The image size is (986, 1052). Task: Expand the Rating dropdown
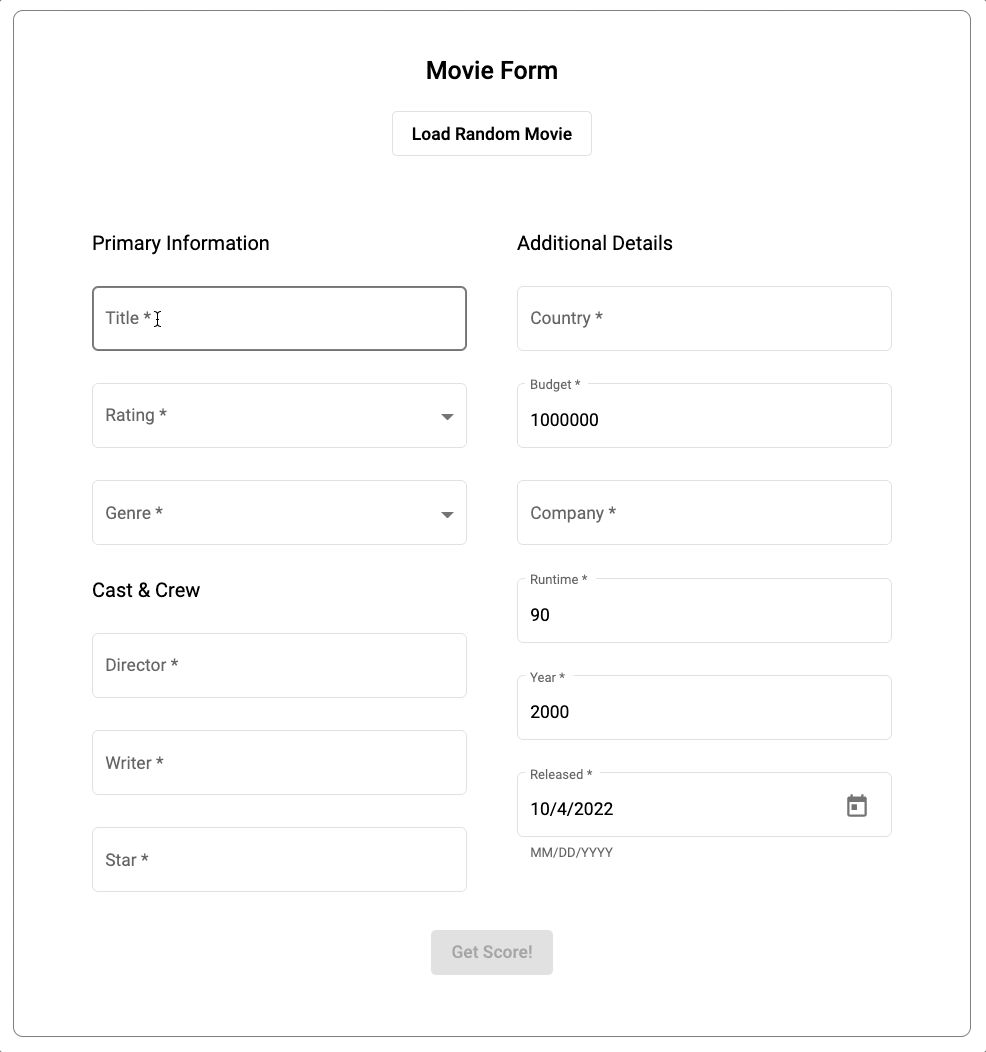(x=279, y=416)
